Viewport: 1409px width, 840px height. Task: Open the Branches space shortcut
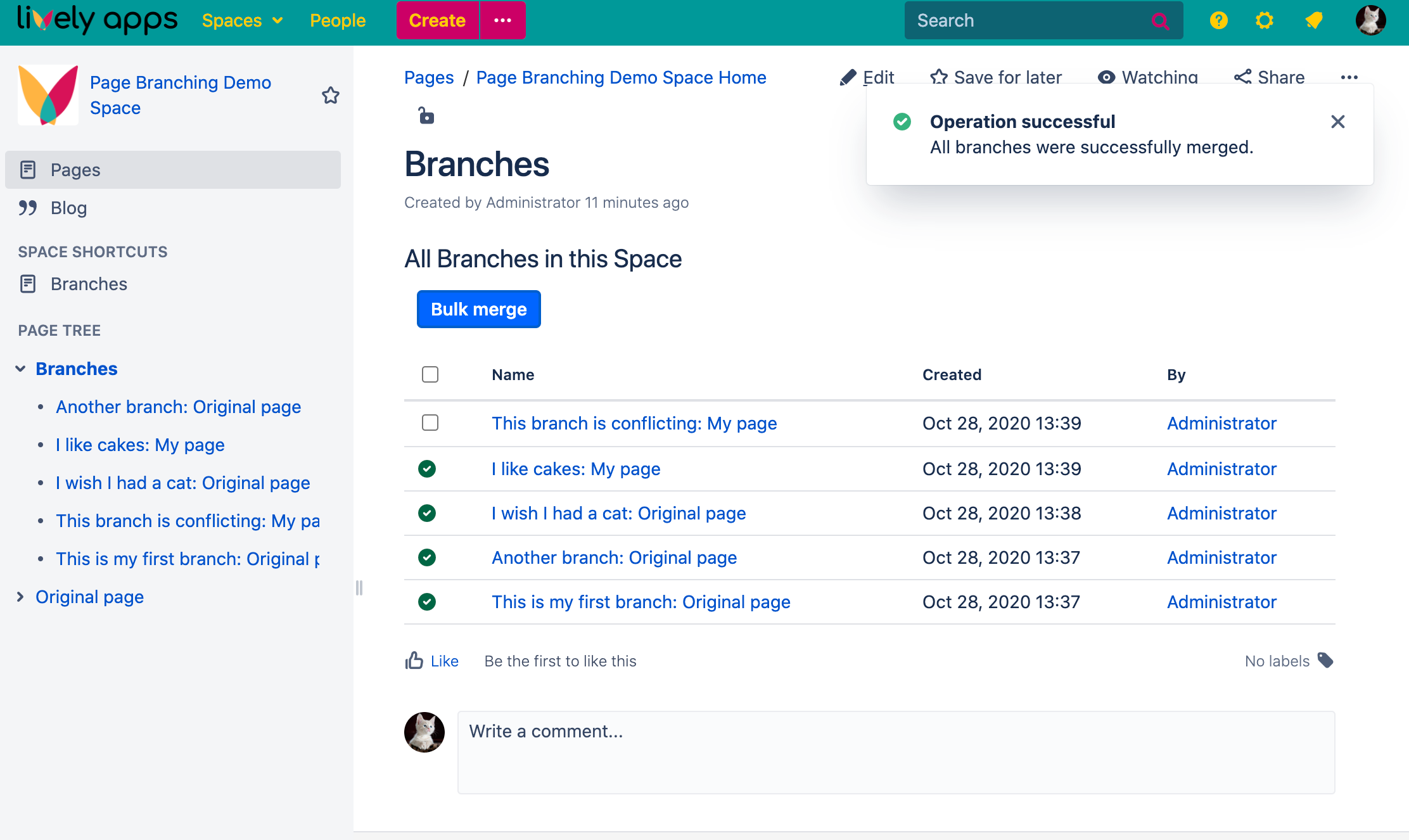click(x=89, y=284)
